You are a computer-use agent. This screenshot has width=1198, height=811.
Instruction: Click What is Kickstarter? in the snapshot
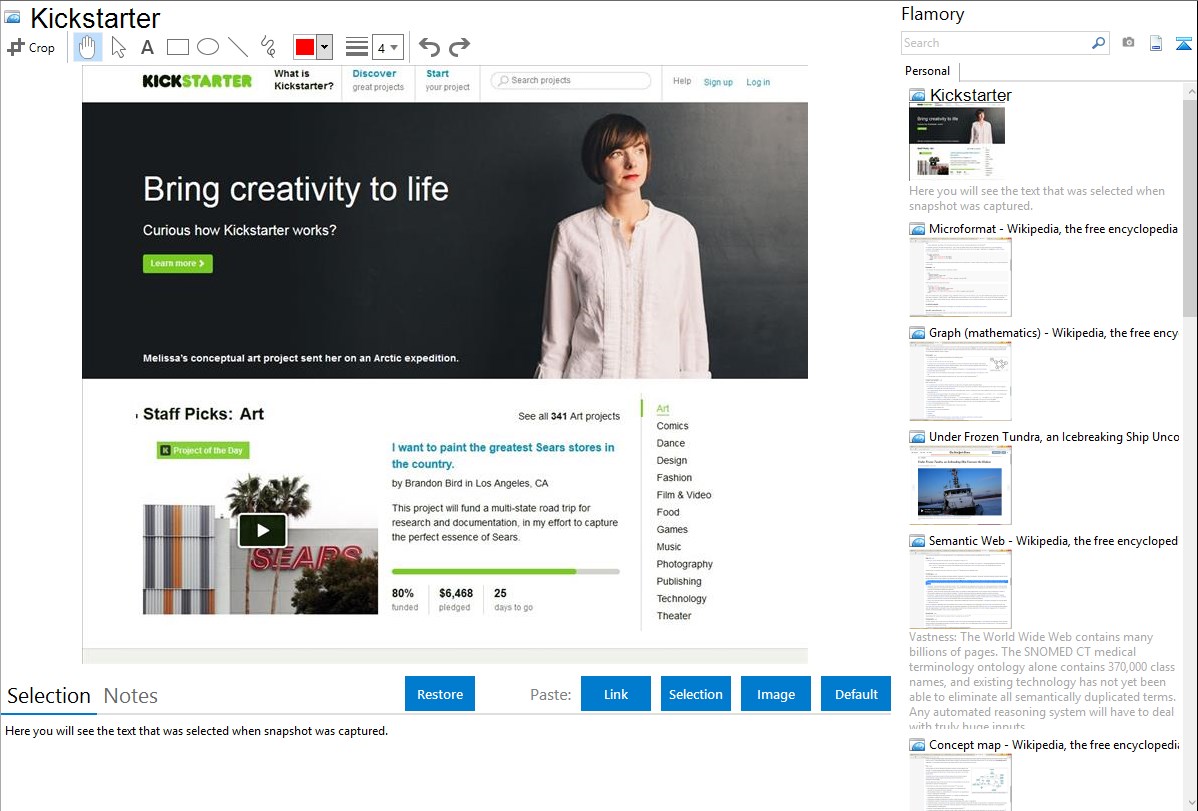tap(303, 80)
